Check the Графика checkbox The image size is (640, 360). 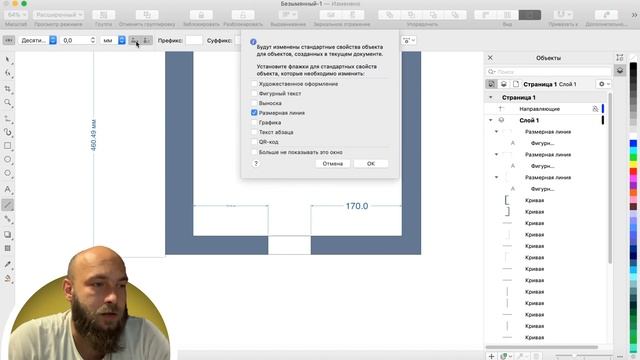[254, 122]
